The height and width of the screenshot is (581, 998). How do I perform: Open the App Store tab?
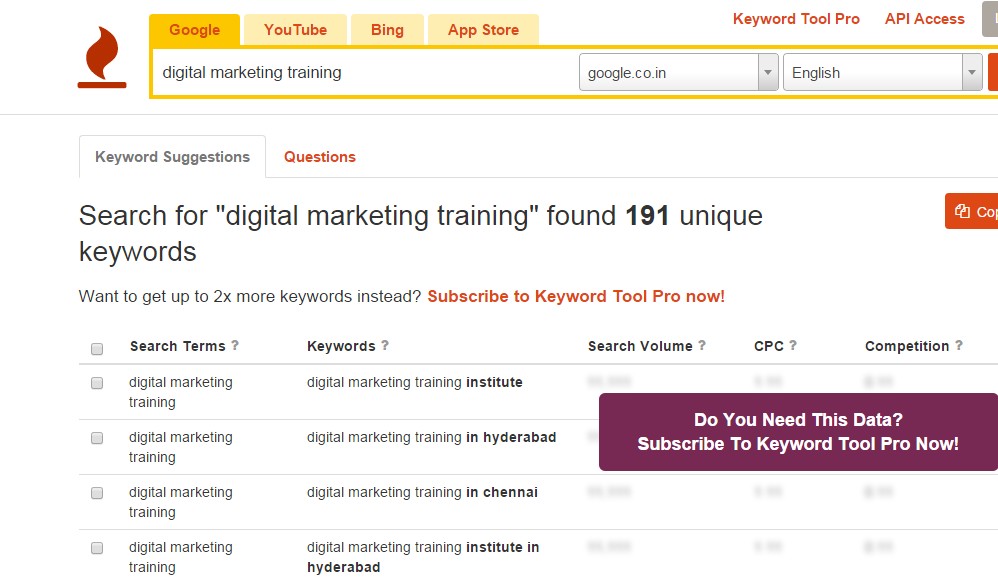tap(483, 30)
